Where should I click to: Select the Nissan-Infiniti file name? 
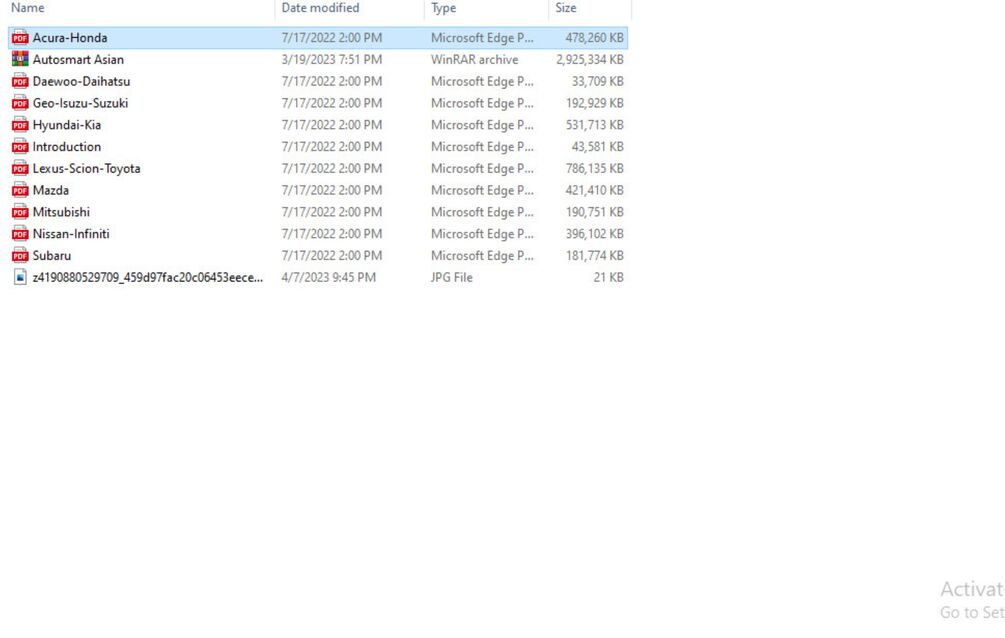(x=71, y=234)
